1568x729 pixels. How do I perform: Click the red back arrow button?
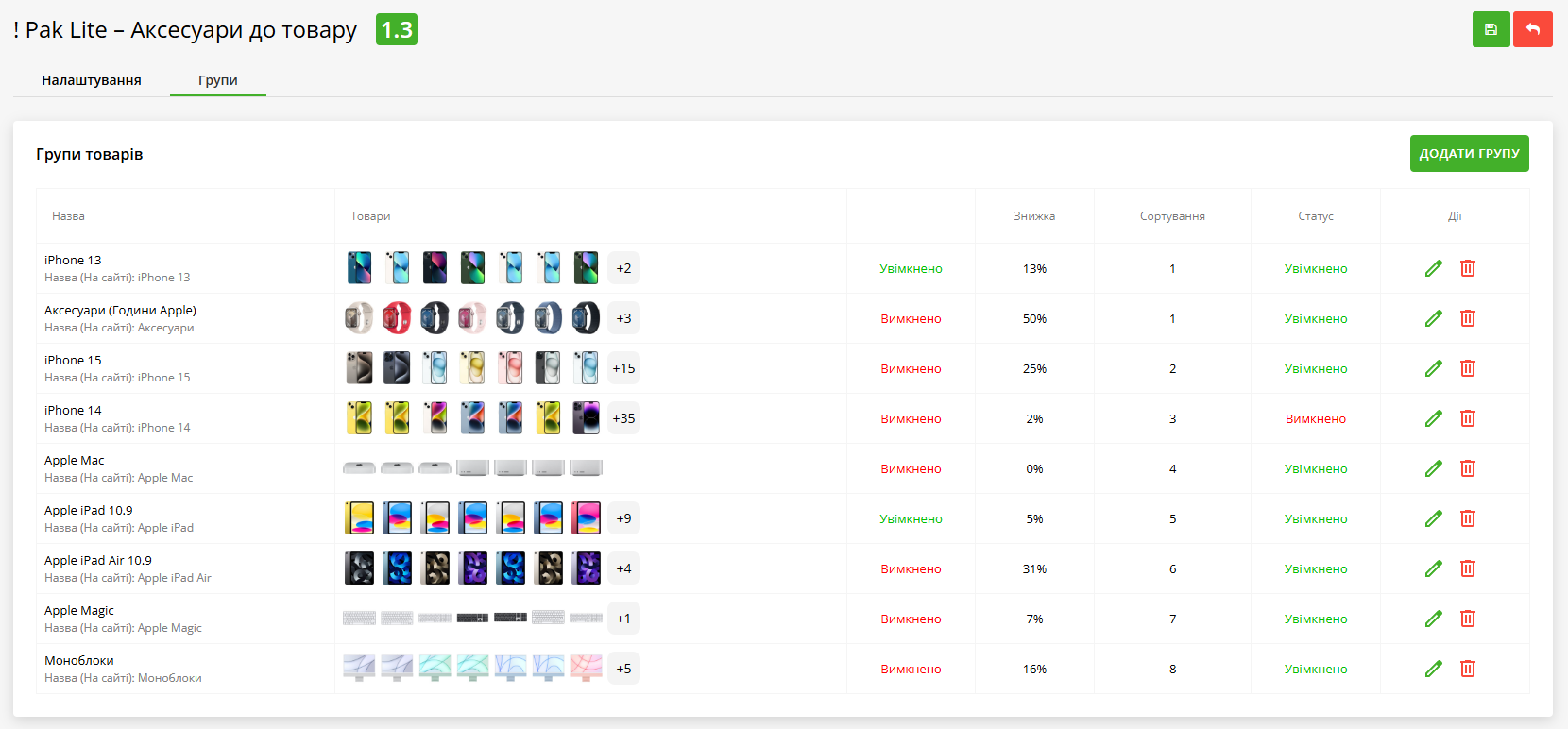[x=1532, y=29]
